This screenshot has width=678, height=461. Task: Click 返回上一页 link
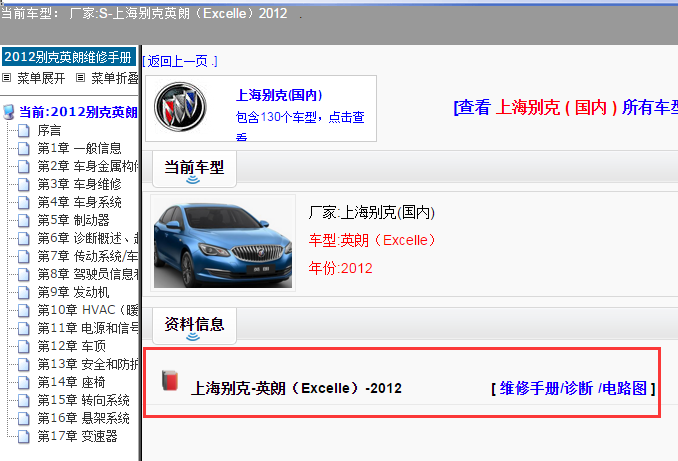point(179,61)
